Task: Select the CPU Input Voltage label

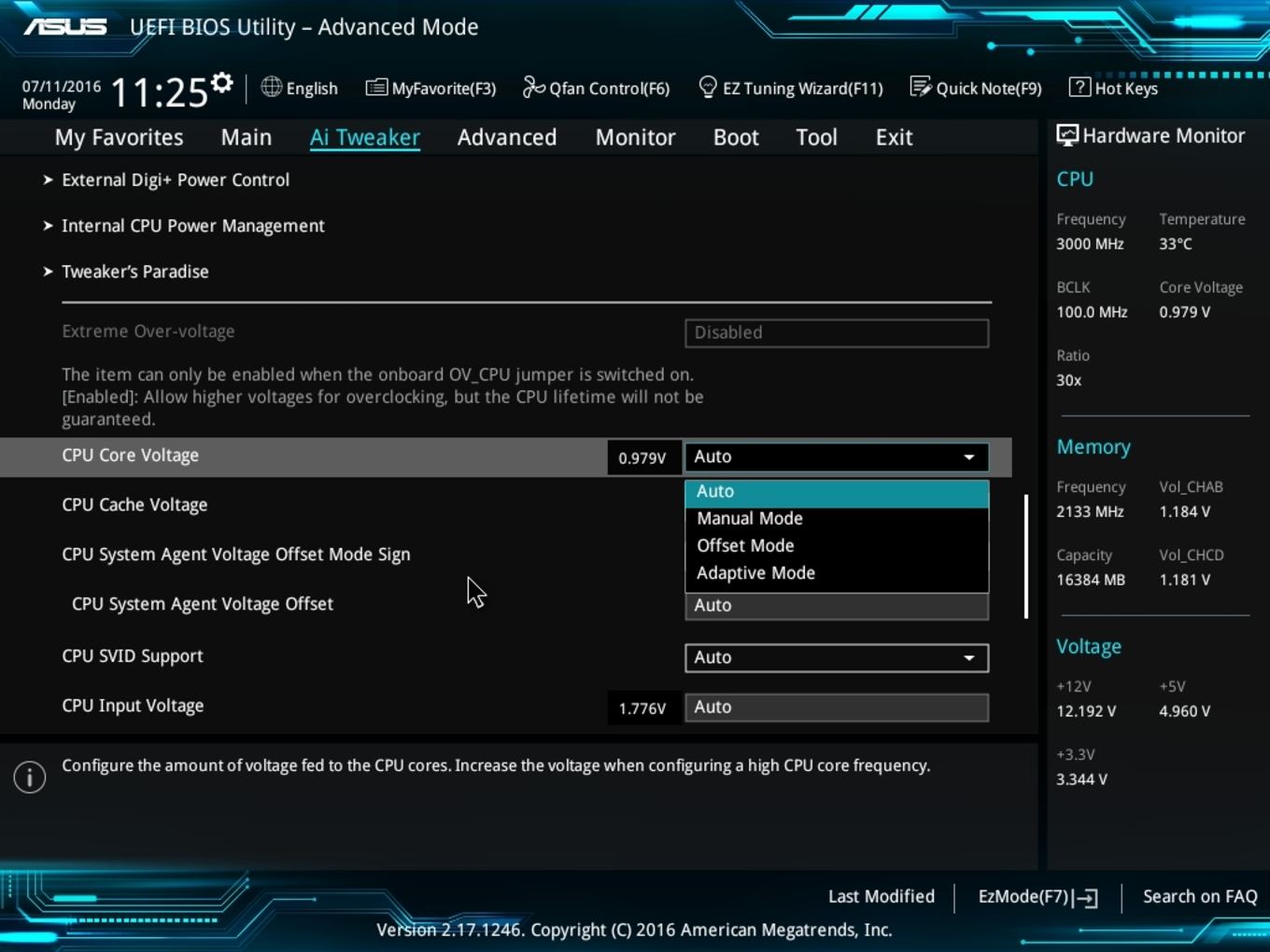Action: pyautogui.click(x=133, y=707)
